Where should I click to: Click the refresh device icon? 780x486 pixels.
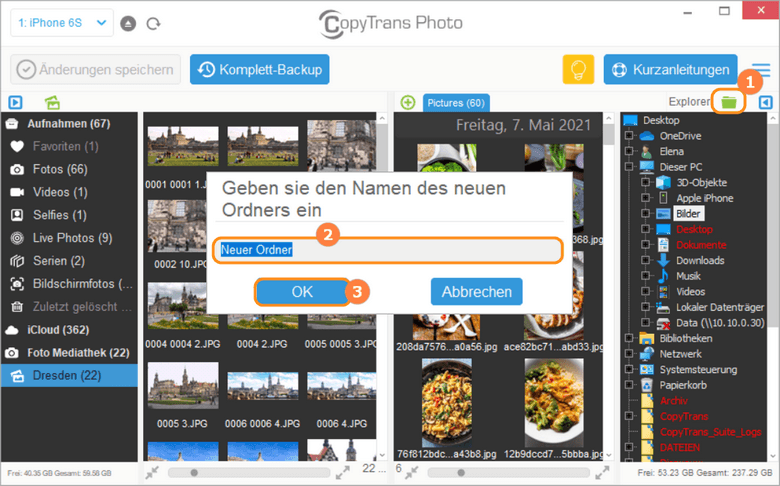pyautogui.click(x=153, y=23)
